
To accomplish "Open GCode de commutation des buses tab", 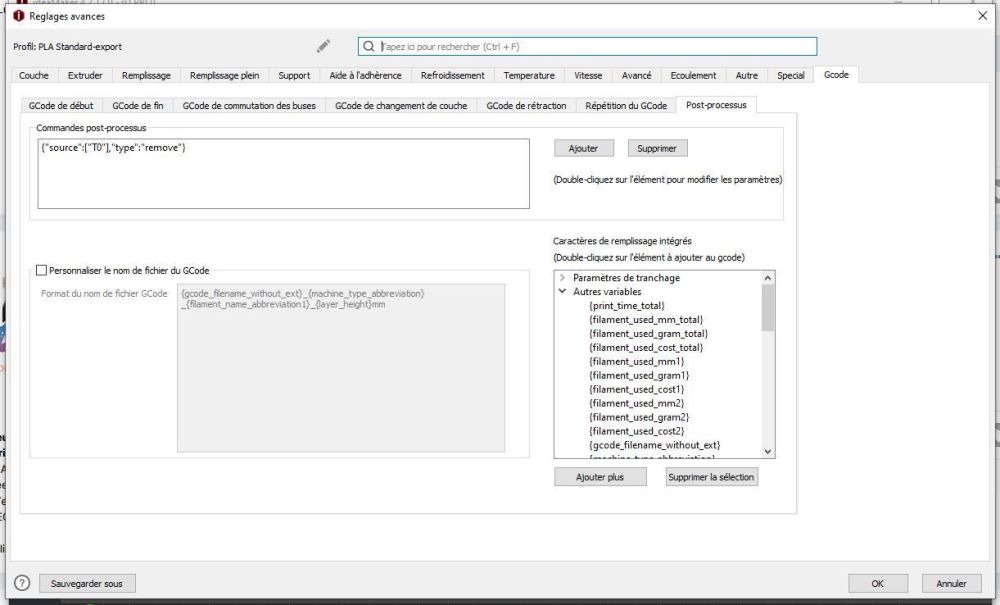I will pos(249,105).
